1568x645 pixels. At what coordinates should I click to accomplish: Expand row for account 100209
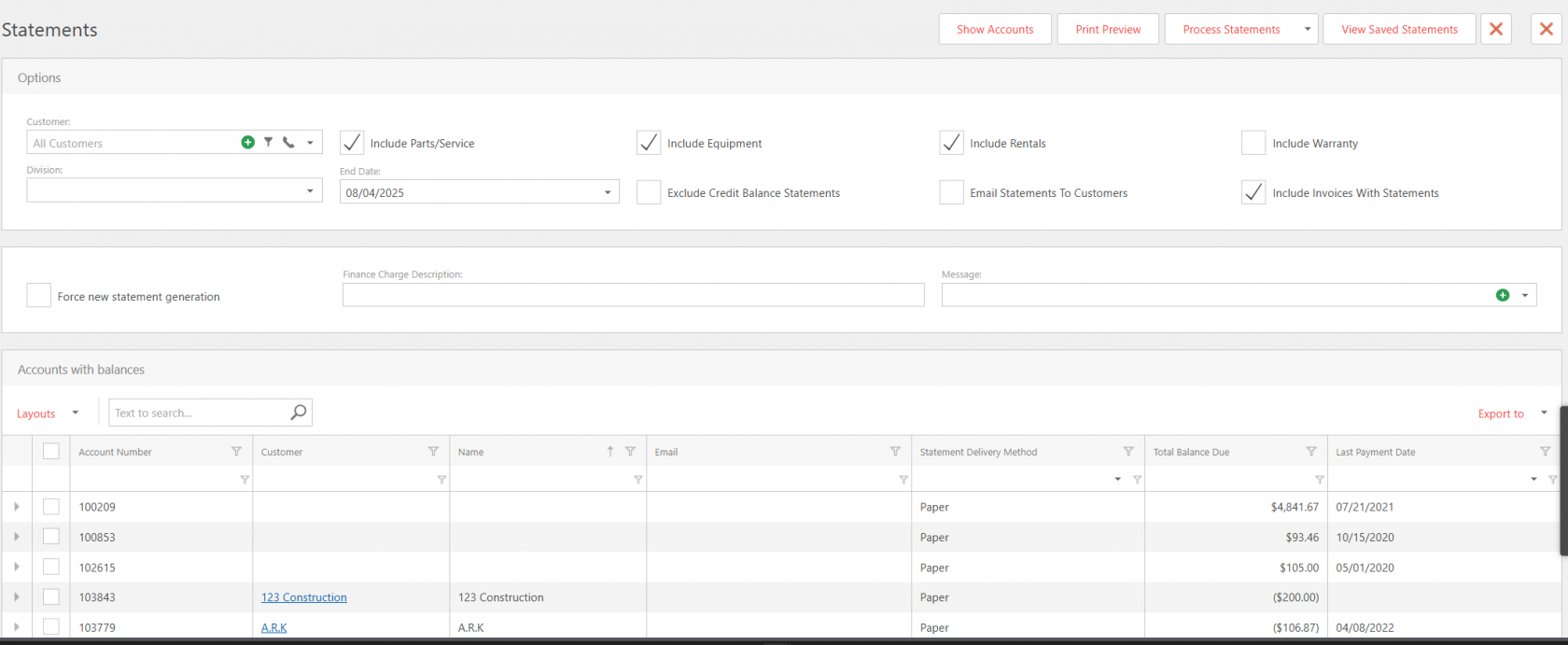(17, 507)
